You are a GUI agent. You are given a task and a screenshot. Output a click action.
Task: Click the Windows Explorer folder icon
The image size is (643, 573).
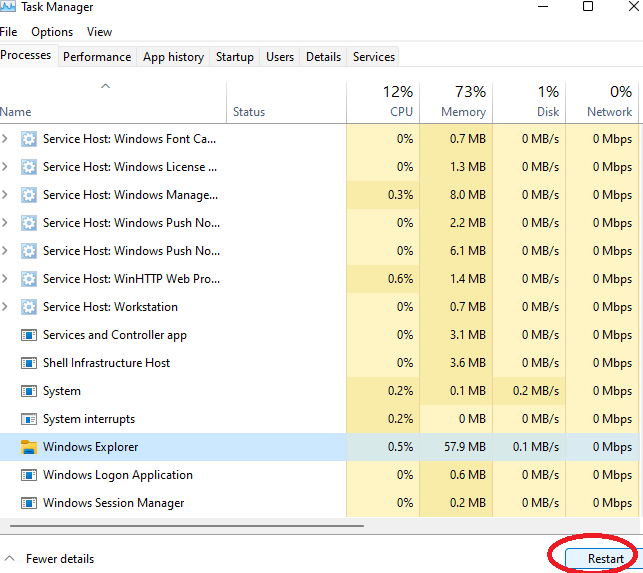pyautogui.click(x=29, y=447)
